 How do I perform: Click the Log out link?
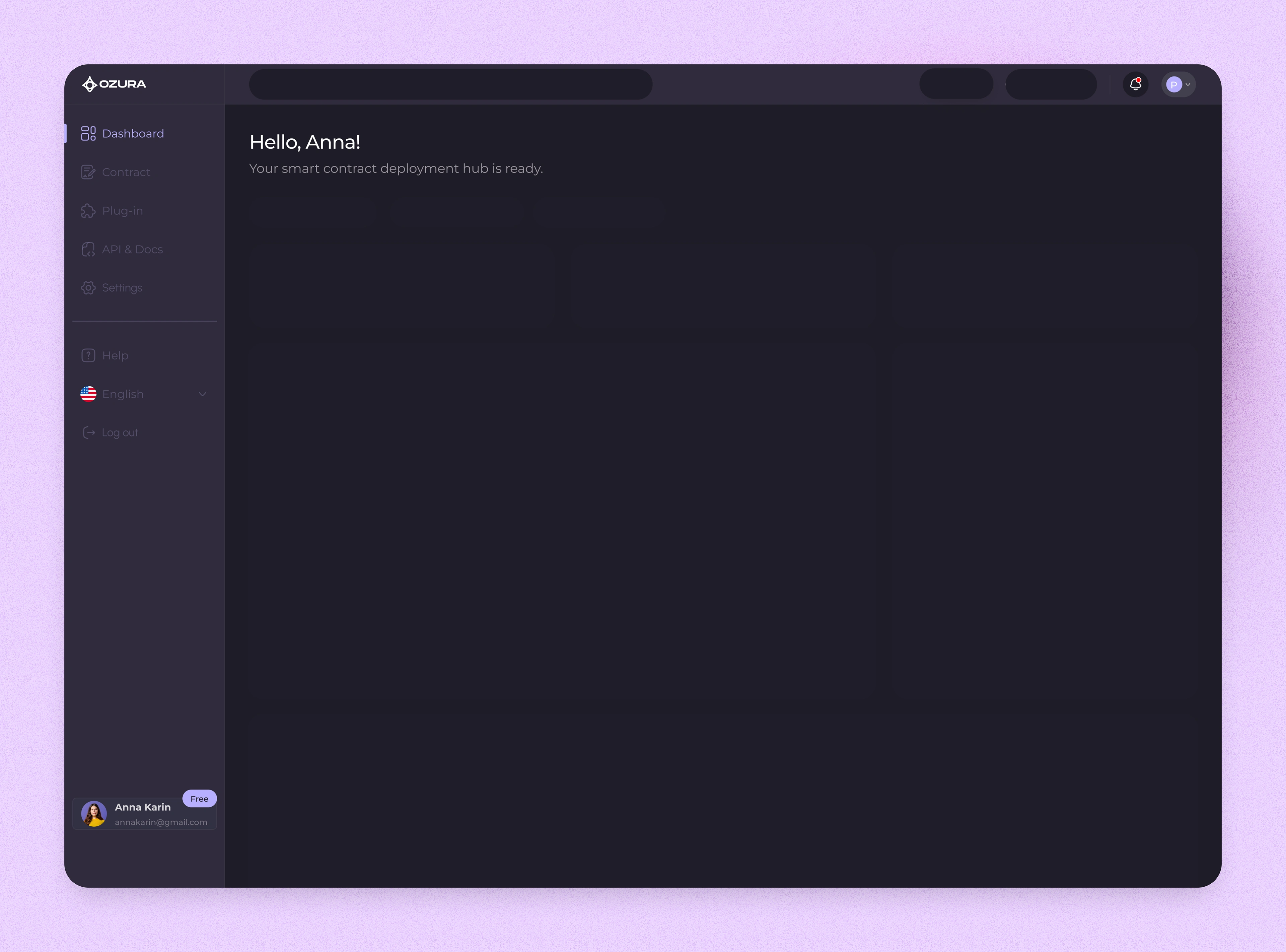pyautogui.click(x=120, y=433)
